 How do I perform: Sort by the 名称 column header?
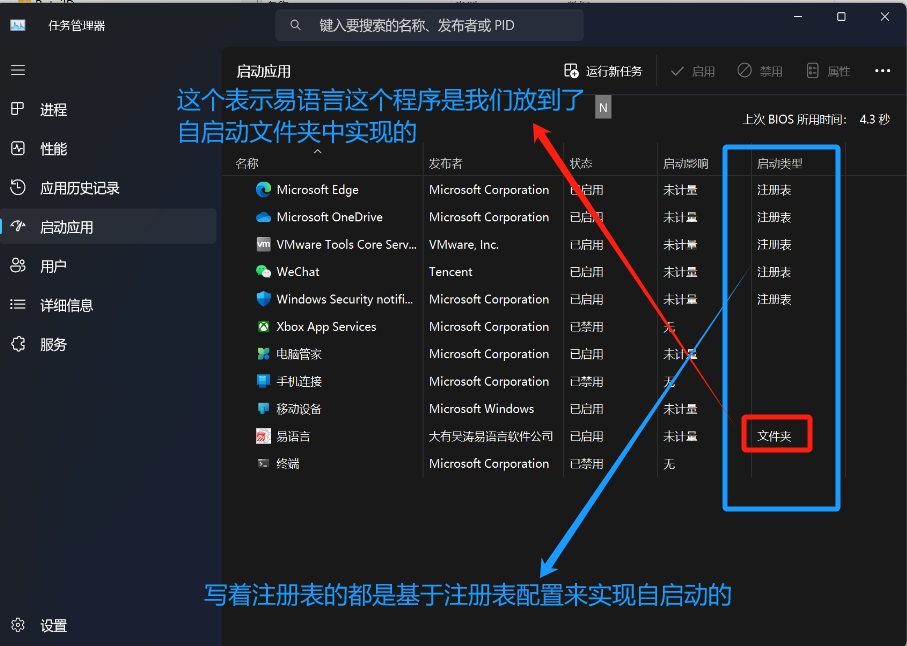247,164
